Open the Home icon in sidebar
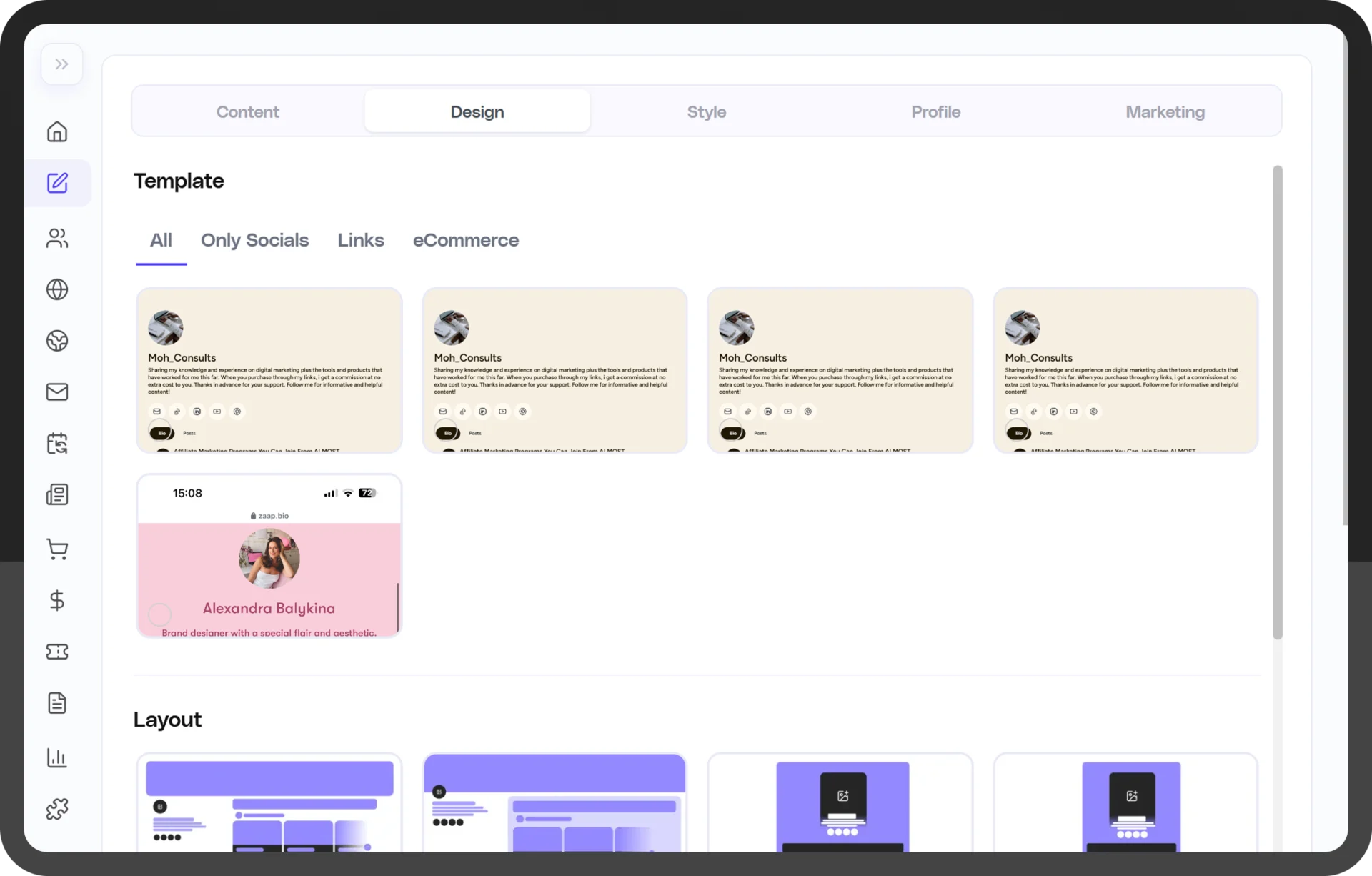Screen dimensions: 1372x876 pyautogui.click(x=57, y=131)
